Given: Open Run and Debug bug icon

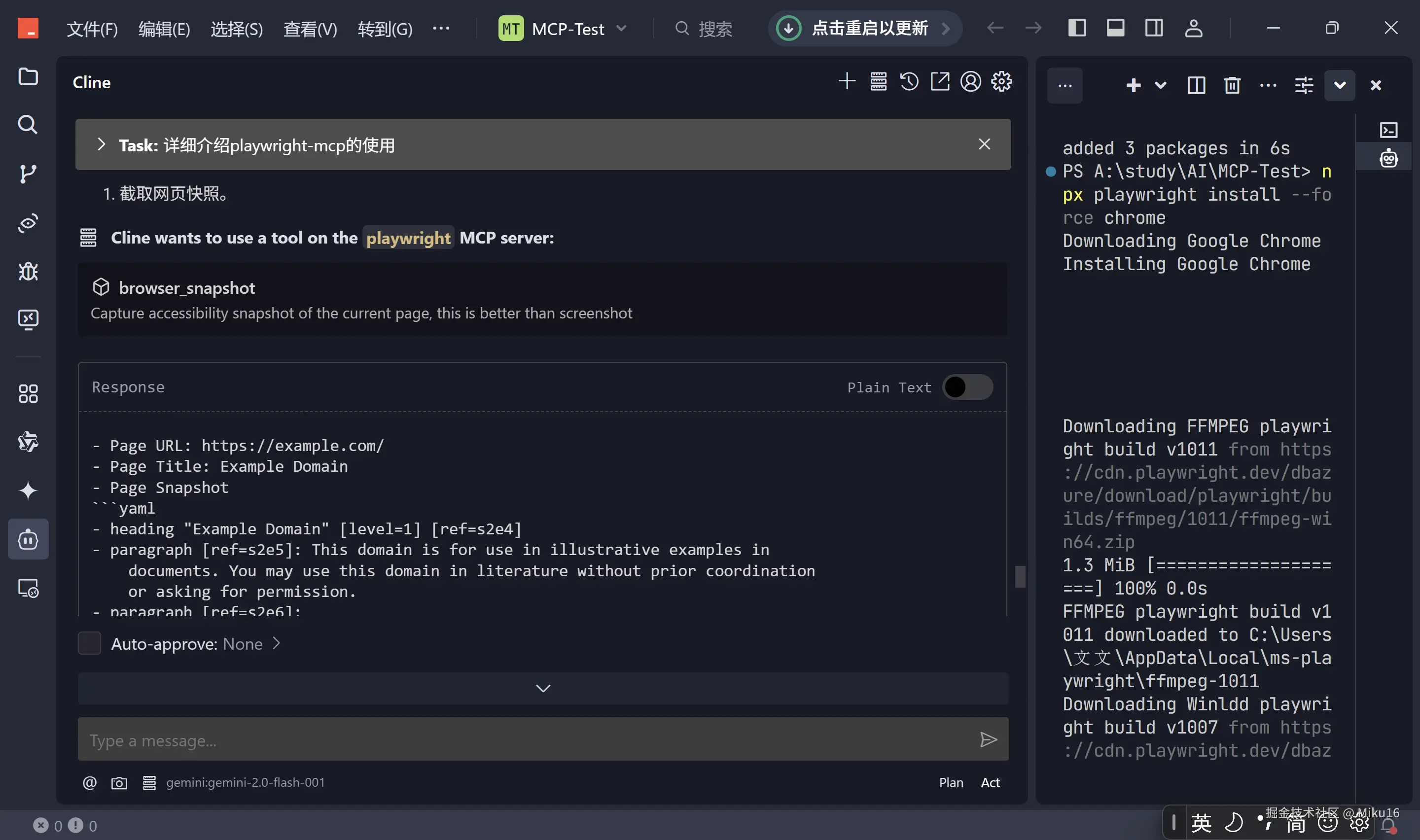Looking at the screenshot, I should coord(28,272).
